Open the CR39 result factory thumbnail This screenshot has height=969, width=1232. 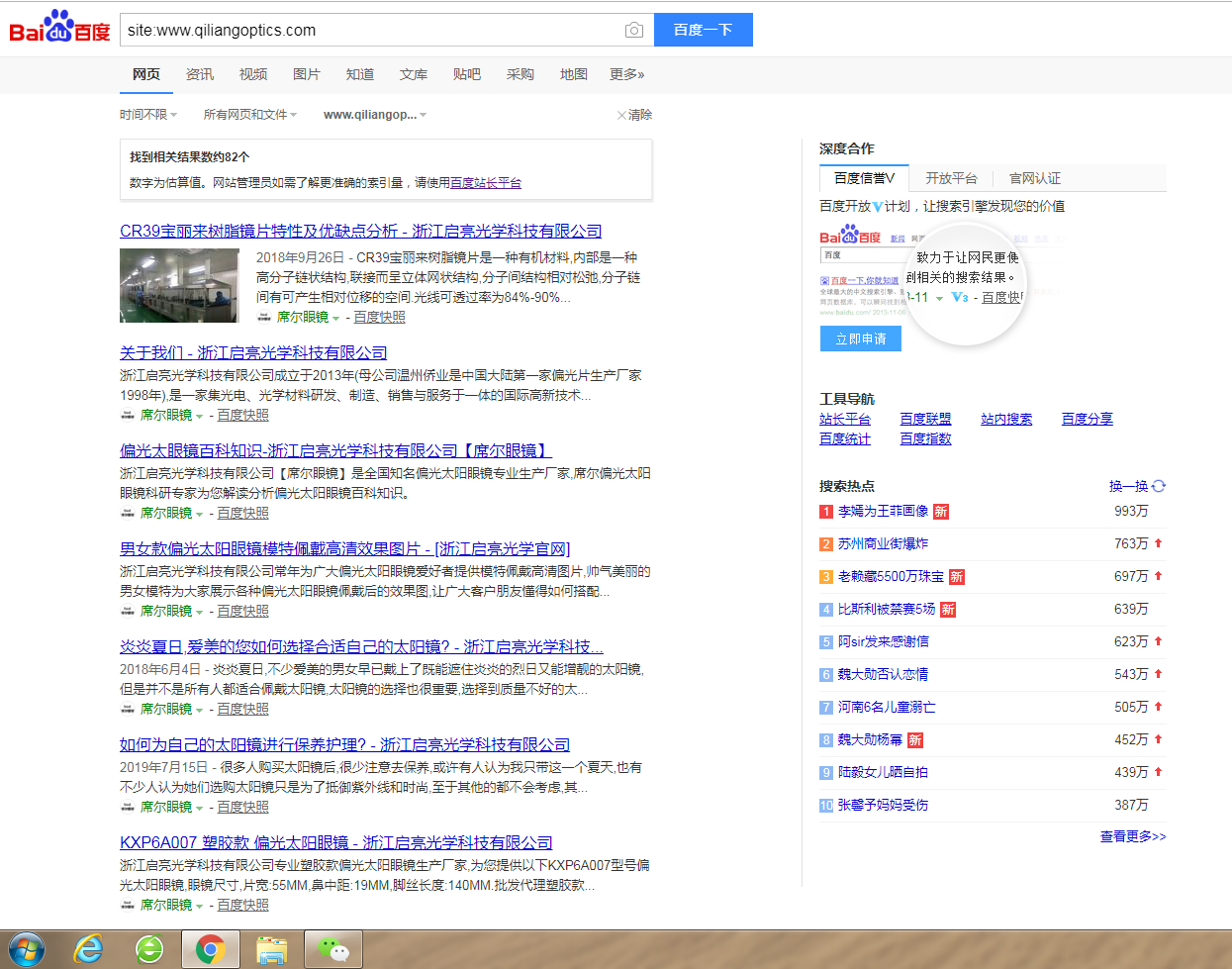[x=179, y=285]
